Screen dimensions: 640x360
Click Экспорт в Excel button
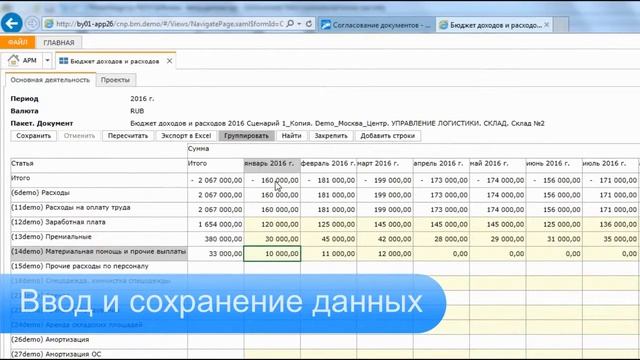[186, 136]
